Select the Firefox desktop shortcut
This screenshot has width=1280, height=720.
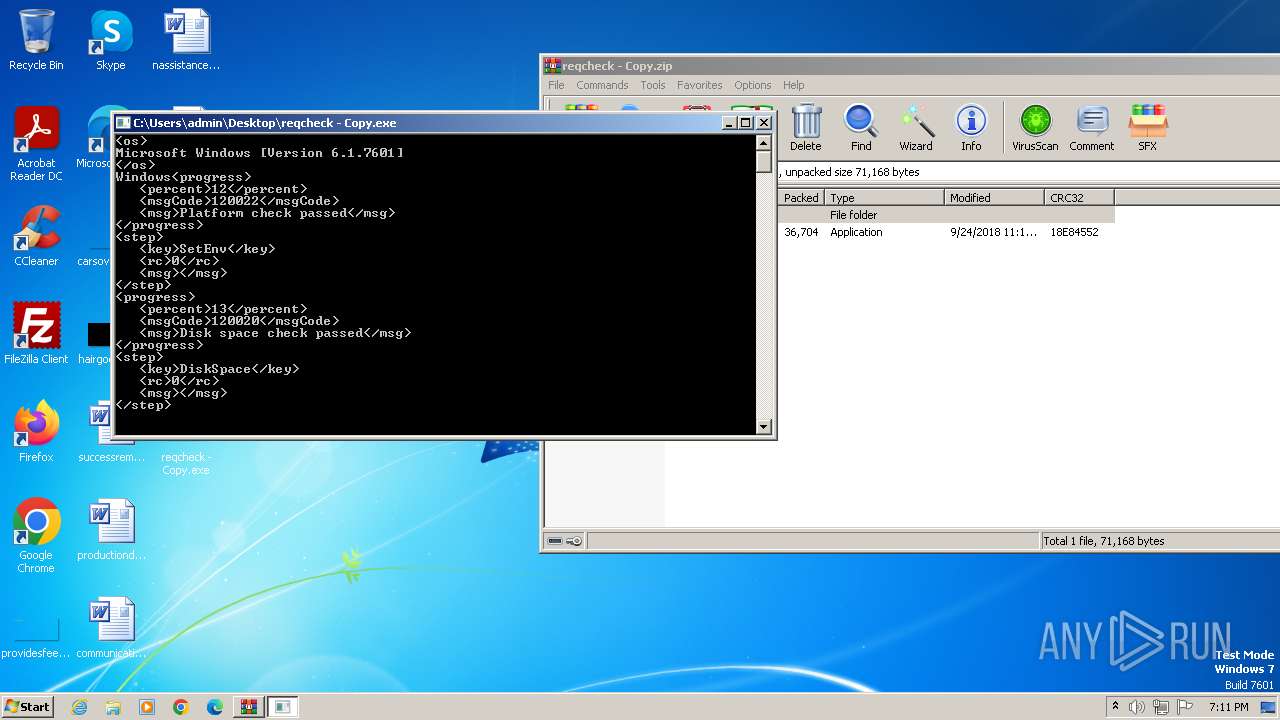click(36, 431)
